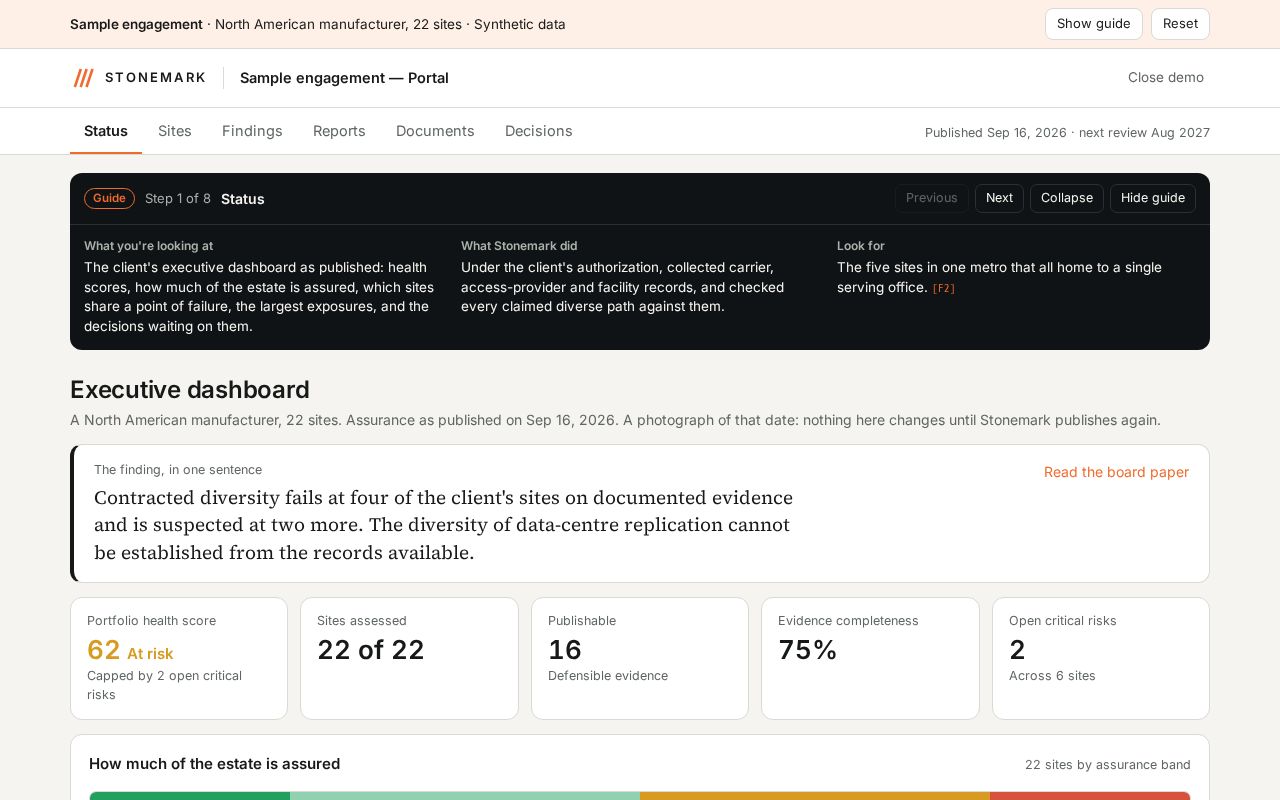The height and width of the screenshot is (800, 1280).
Task: Hide the guide panel
Action: click(1153, 198)
